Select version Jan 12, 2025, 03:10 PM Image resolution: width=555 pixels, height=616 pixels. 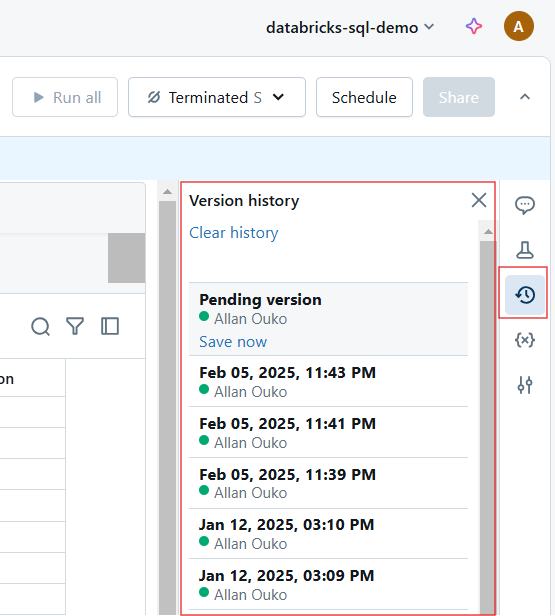click(328, 534)
